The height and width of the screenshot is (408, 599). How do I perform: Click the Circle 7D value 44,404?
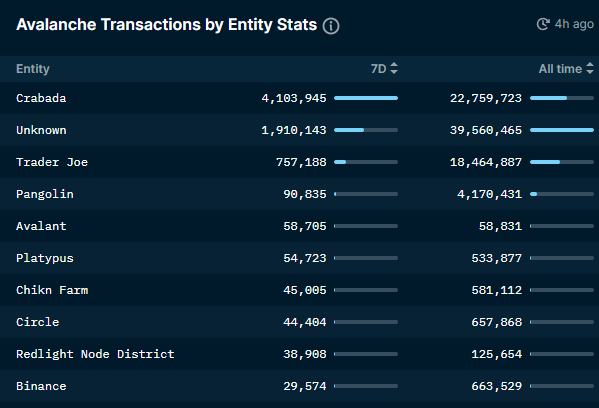305,322
